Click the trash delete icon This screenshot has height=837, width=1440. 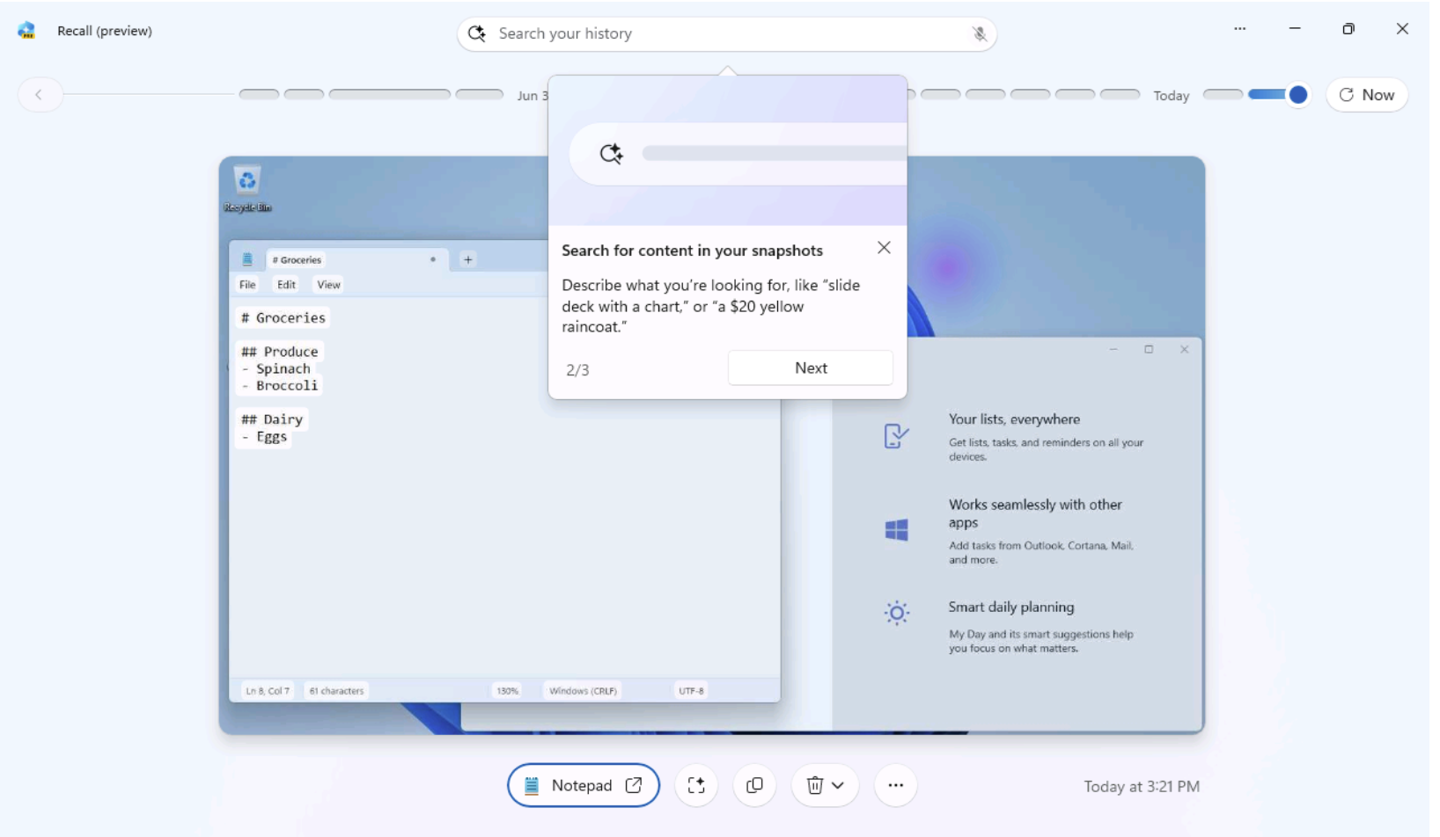(814, 786)
